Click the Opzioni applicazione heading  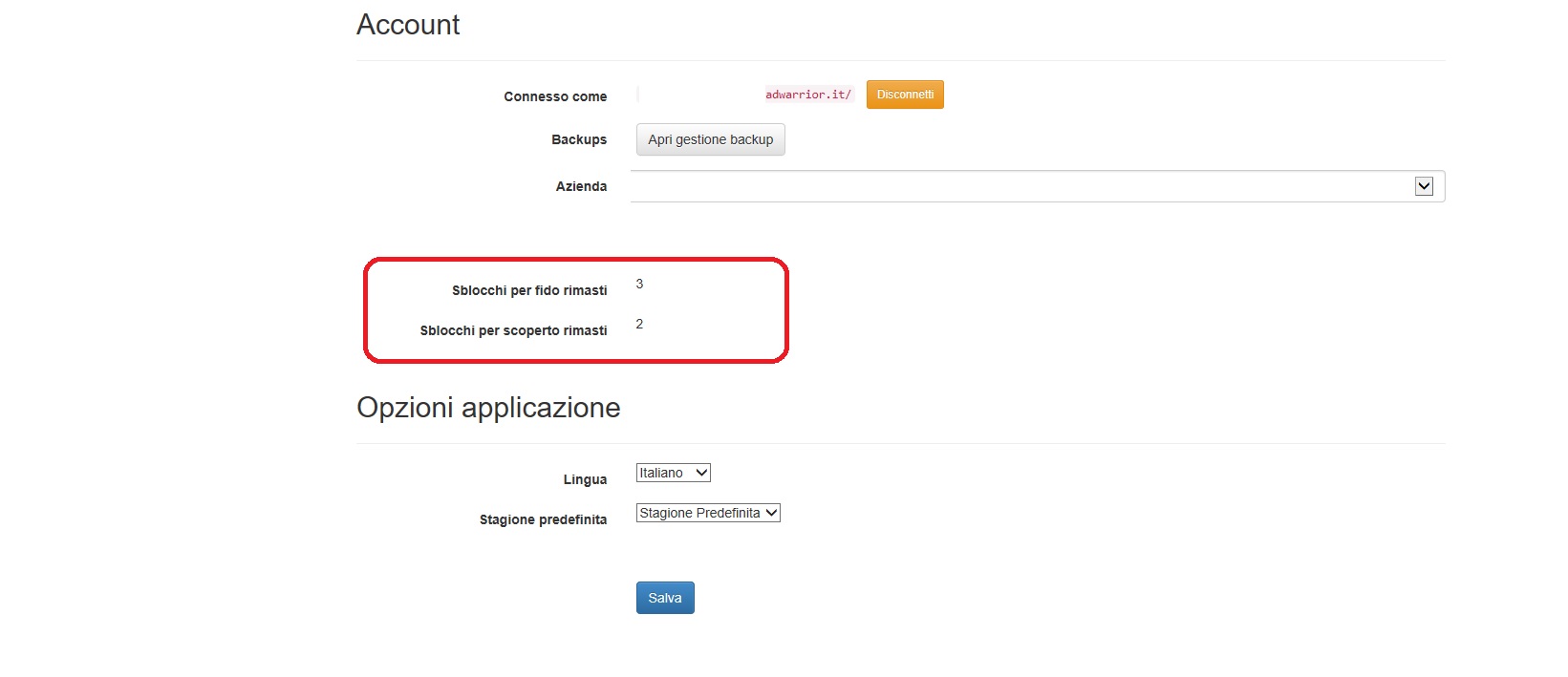click(x=488, y=408)
